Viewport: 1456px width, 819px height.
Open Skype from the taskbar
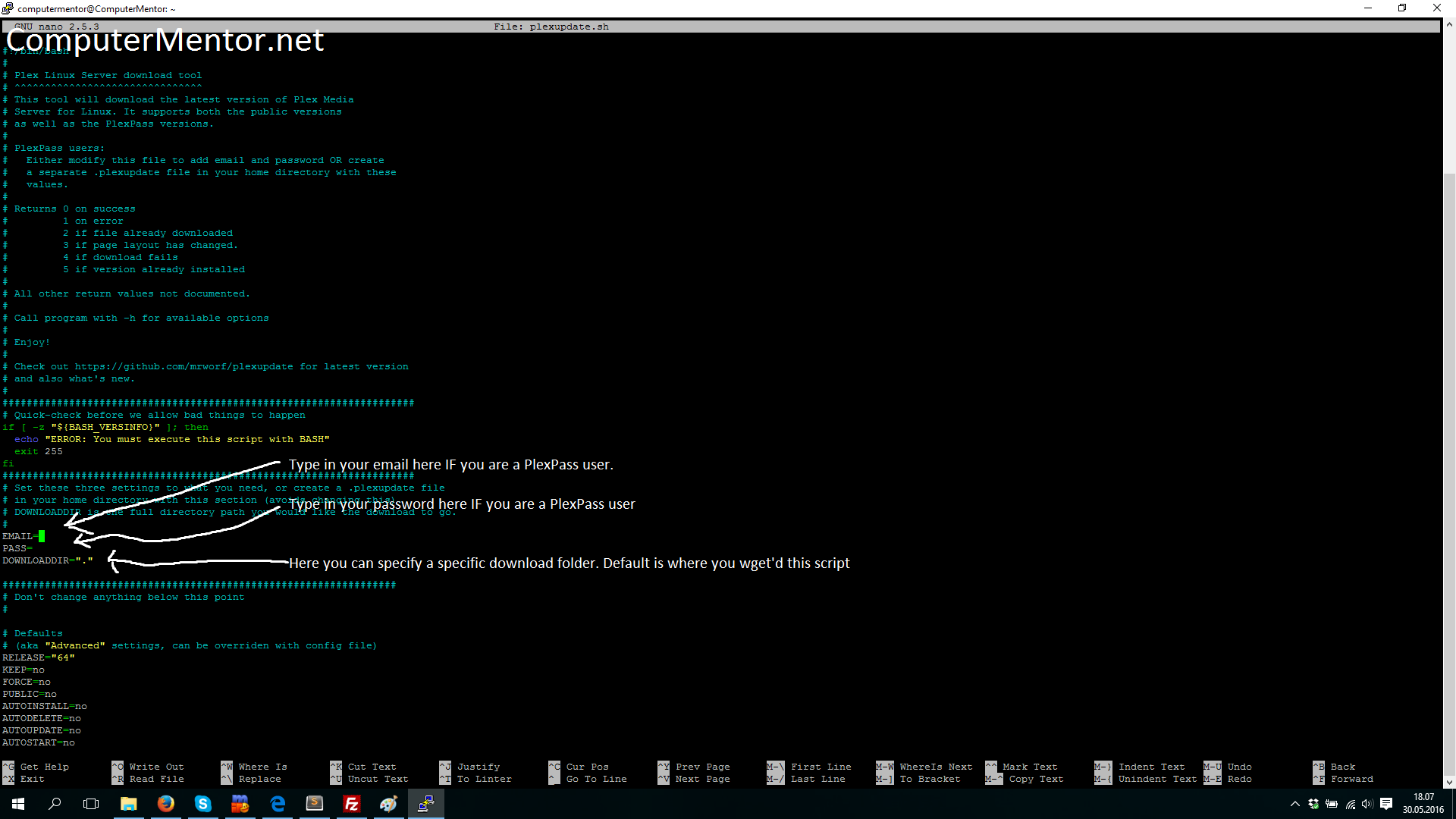pos(202,804)
